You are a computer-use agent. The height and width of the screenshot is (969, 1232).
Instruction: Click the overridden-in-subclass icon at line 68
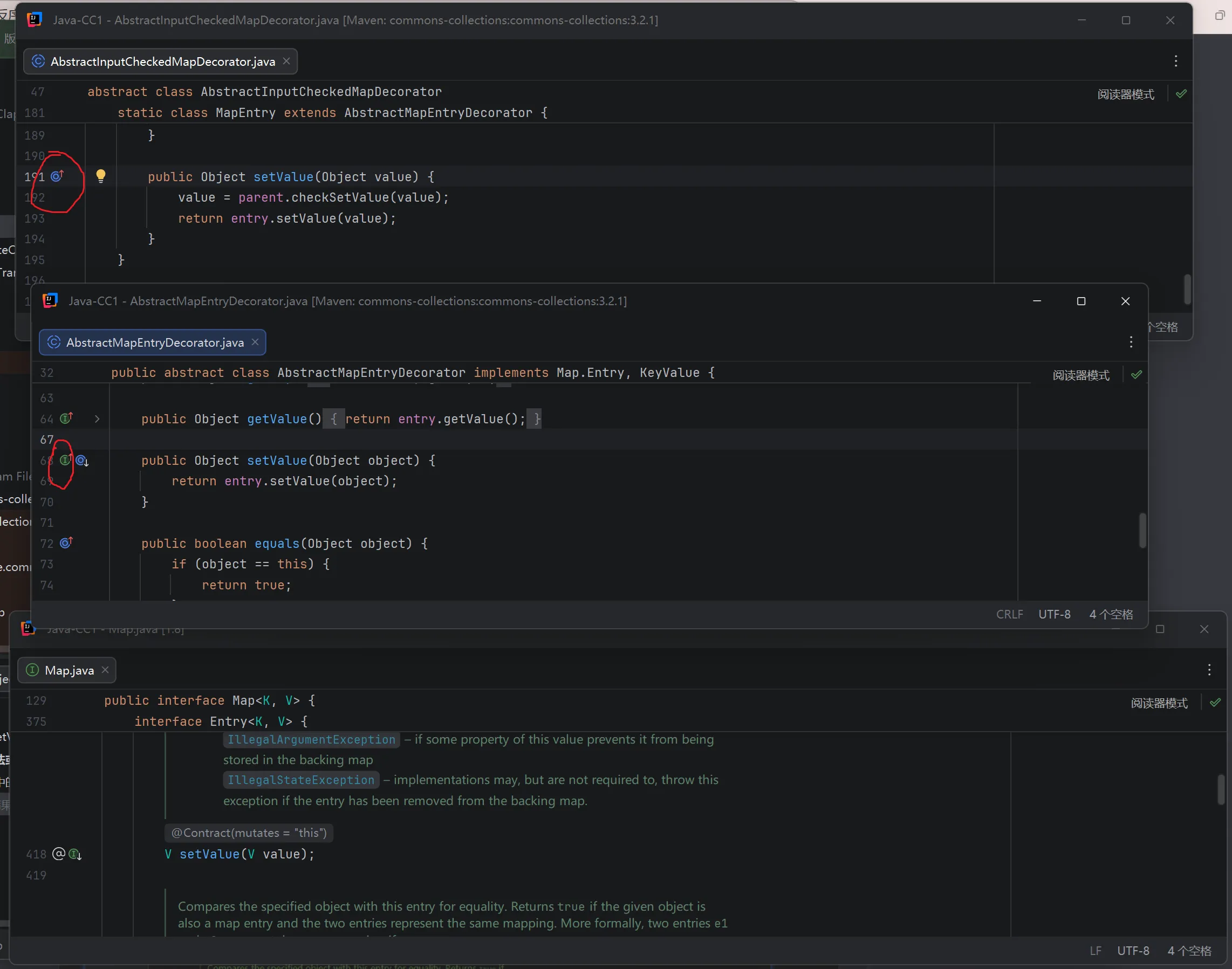tap(83, 461)
